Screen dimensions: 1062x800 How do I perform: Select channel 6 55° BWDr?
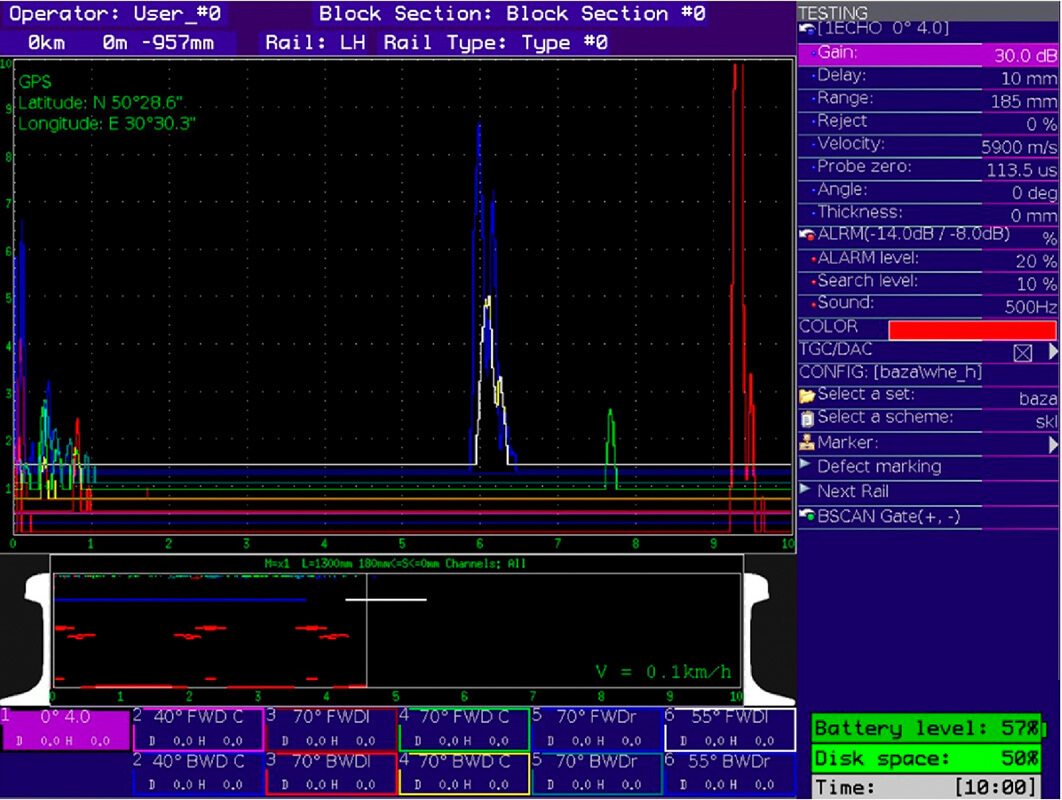(x=730, y=774)
